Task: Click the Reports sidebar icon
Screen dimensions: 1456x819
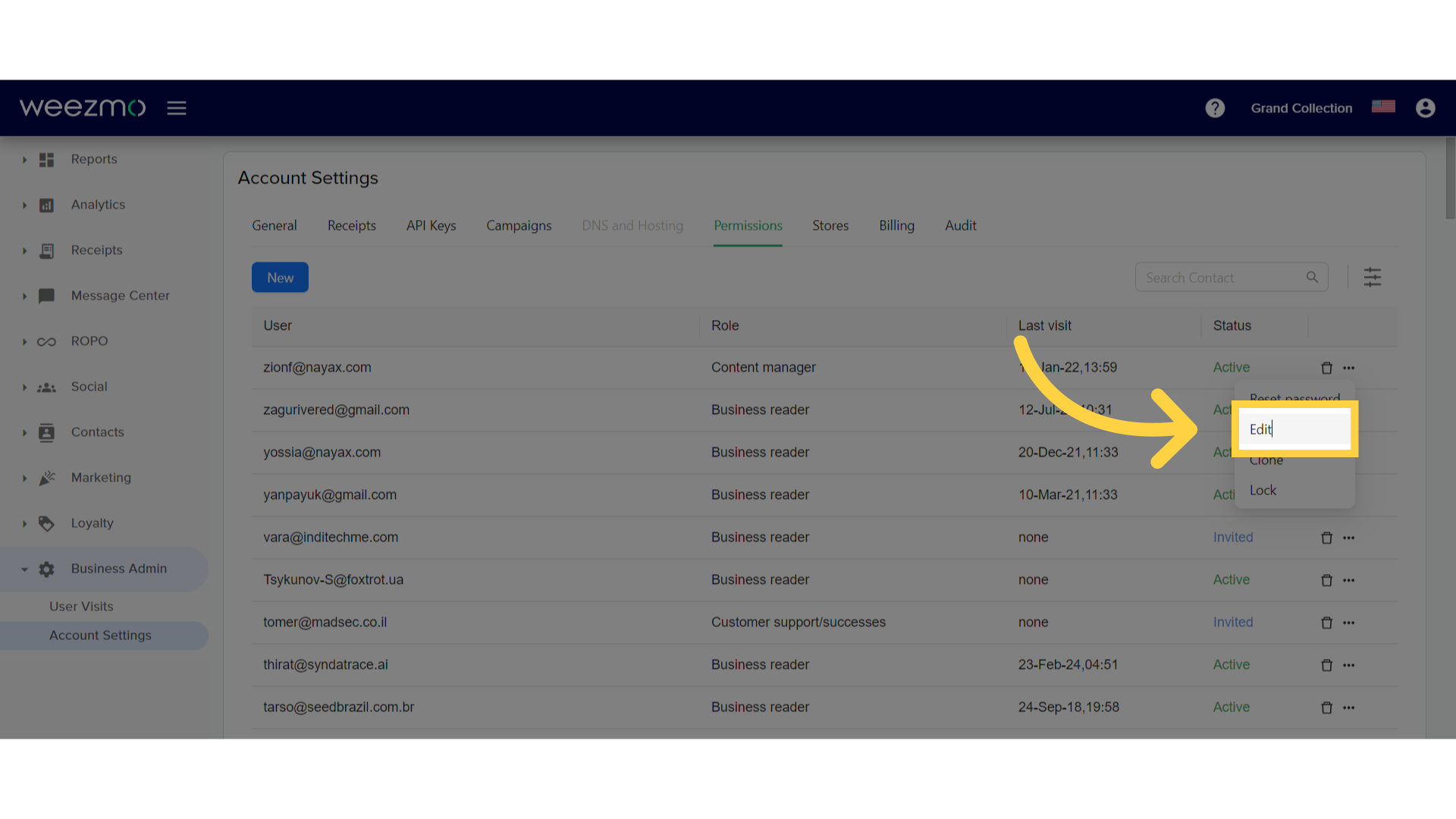Action: [45, 159]
